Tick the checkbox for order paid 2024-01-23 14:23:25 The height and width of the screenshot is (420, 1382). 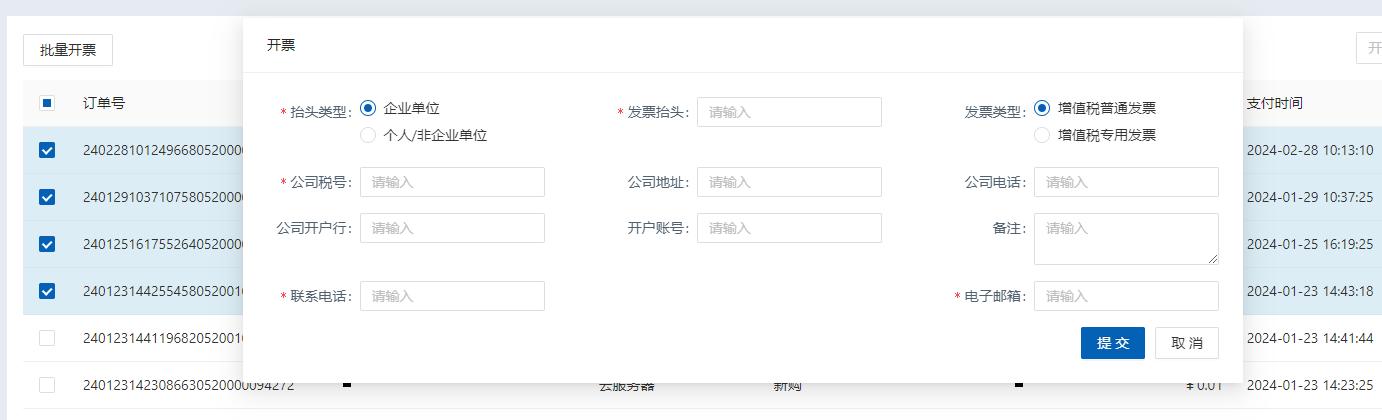click(47, 385)
